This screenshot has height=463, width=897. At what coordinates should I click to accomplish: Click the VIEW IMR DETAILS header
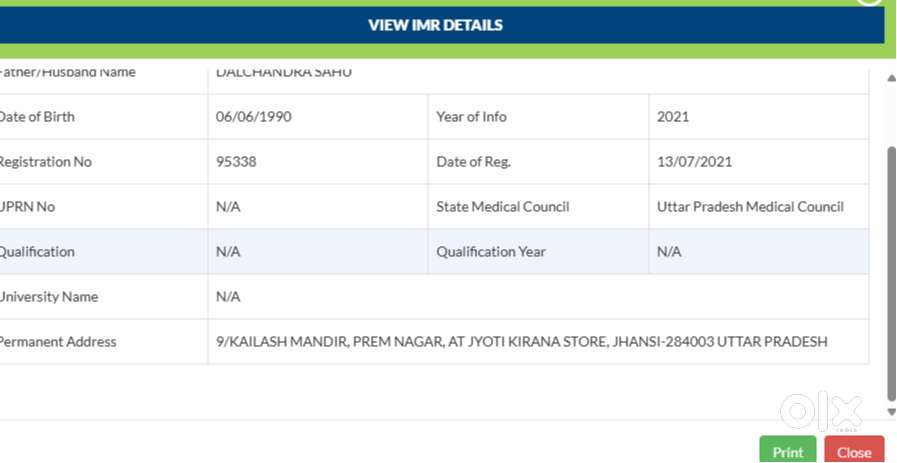click(x=435, y=25)
